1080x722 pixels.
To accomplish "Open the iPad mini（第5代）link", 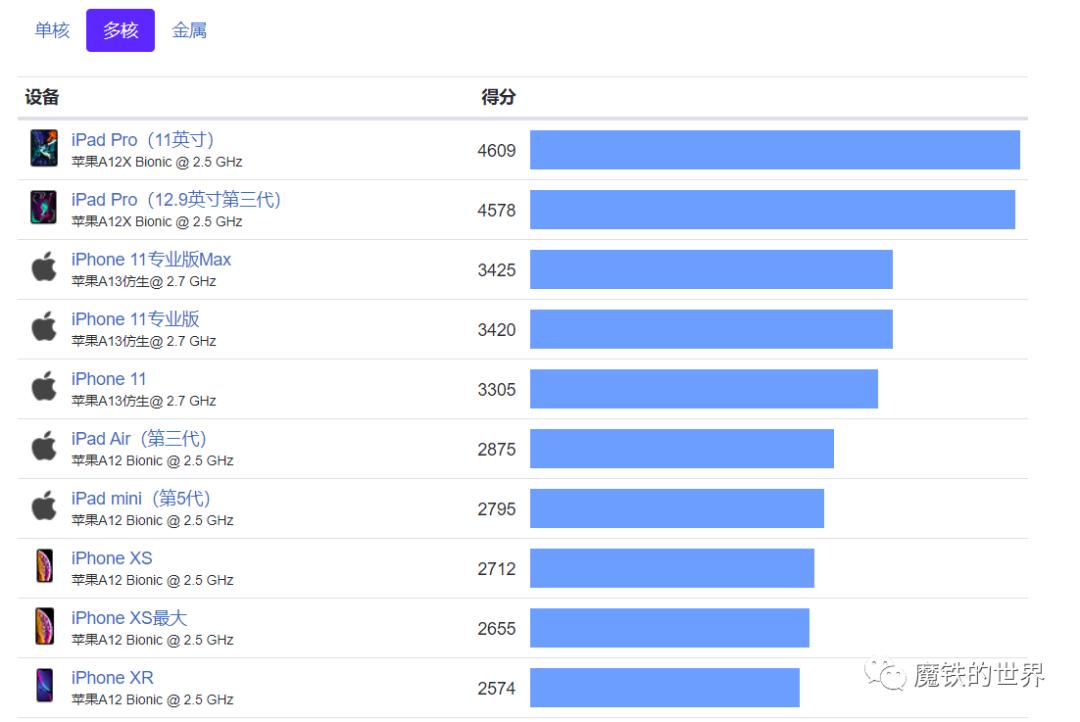I will point(141,498).
